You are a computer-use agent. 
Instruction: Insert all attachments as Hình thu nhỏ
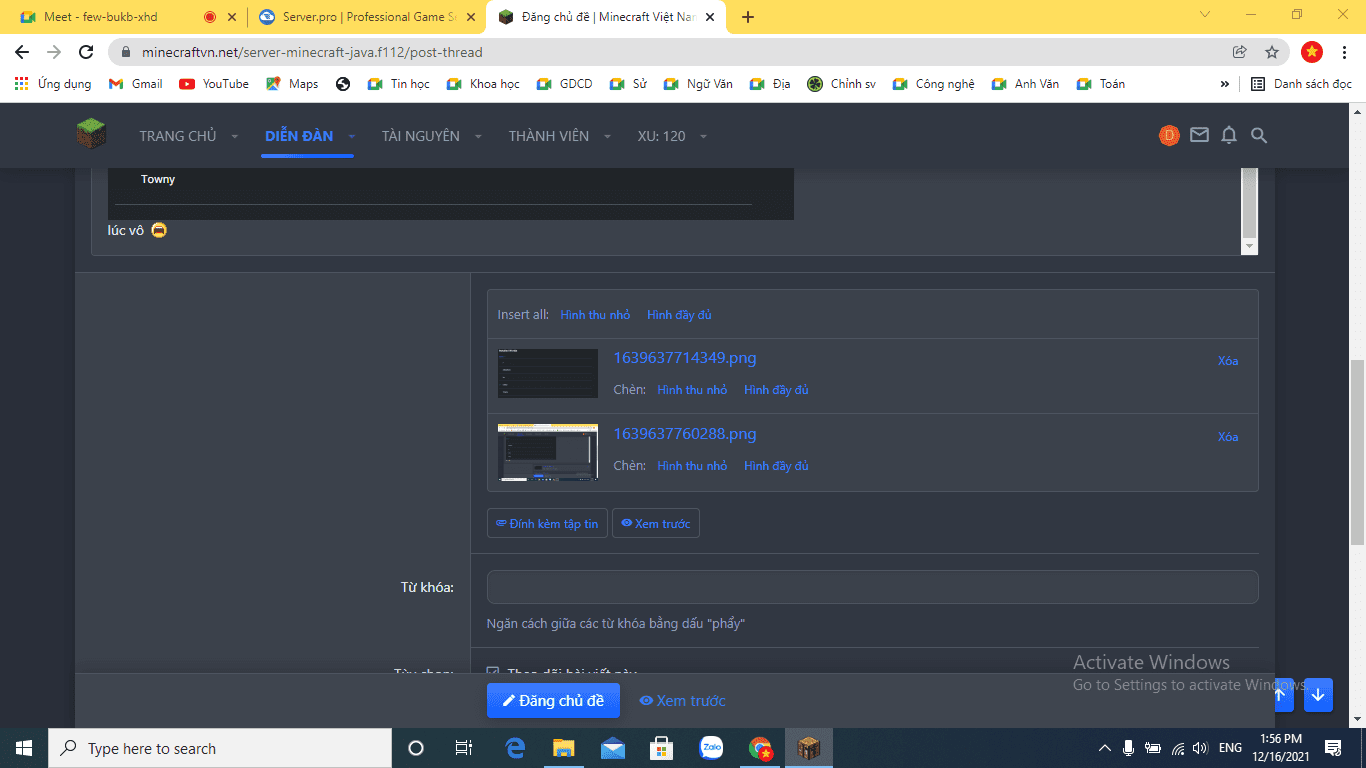tap(595, 315)
